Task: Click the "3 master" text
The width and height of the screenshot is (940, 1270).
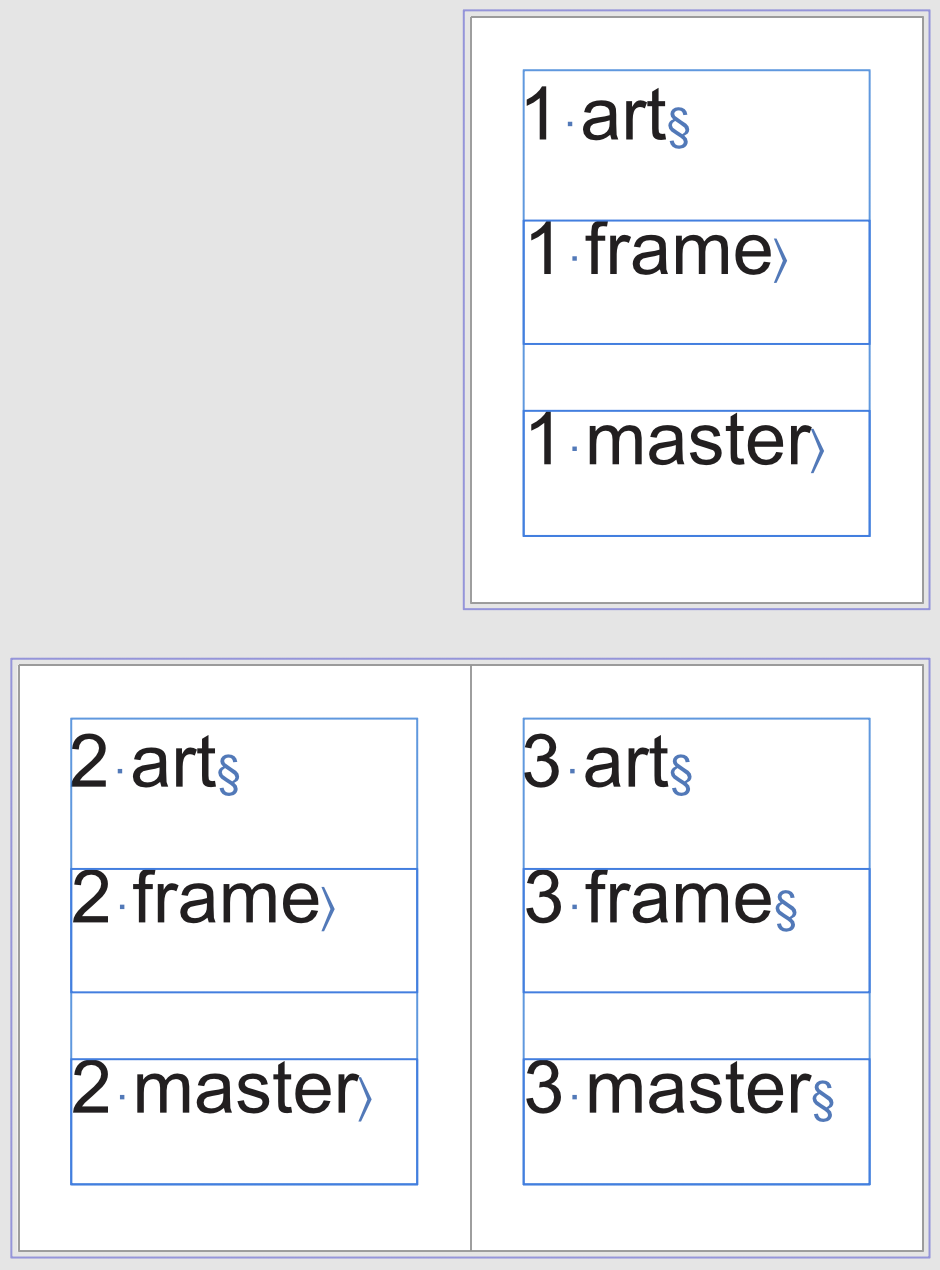Action: 665,1091
